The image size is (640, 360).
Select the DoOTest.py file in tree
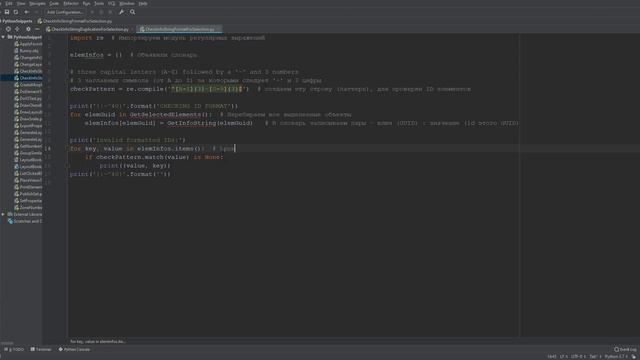[x=28, y=98]
